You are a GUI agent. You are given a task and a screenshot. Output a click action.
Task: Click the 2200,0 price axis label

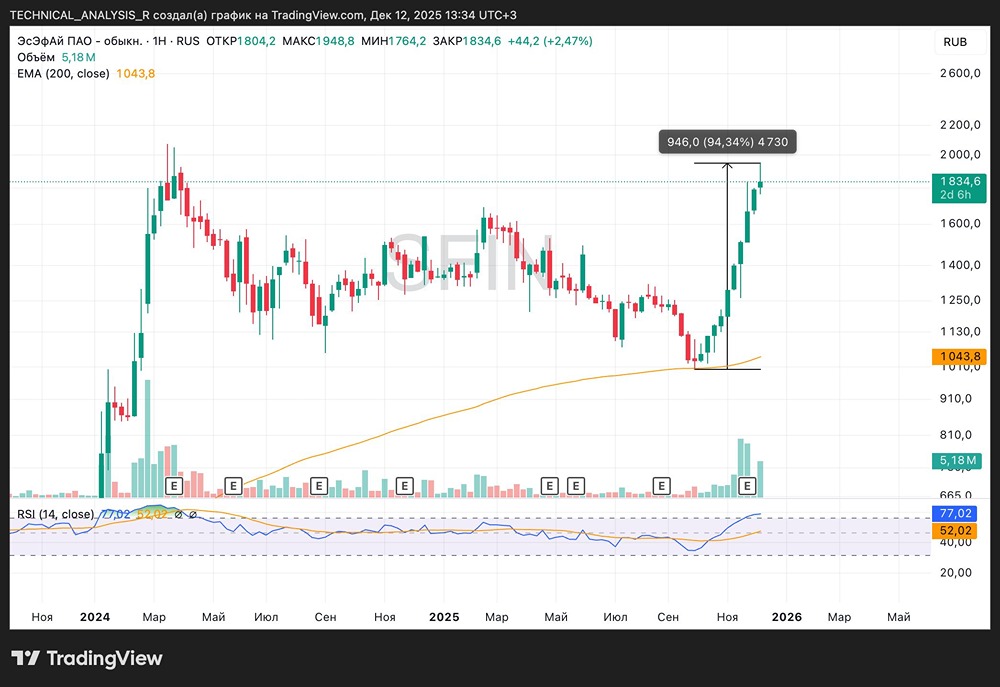pyautogui.click(x=960, y=125)
